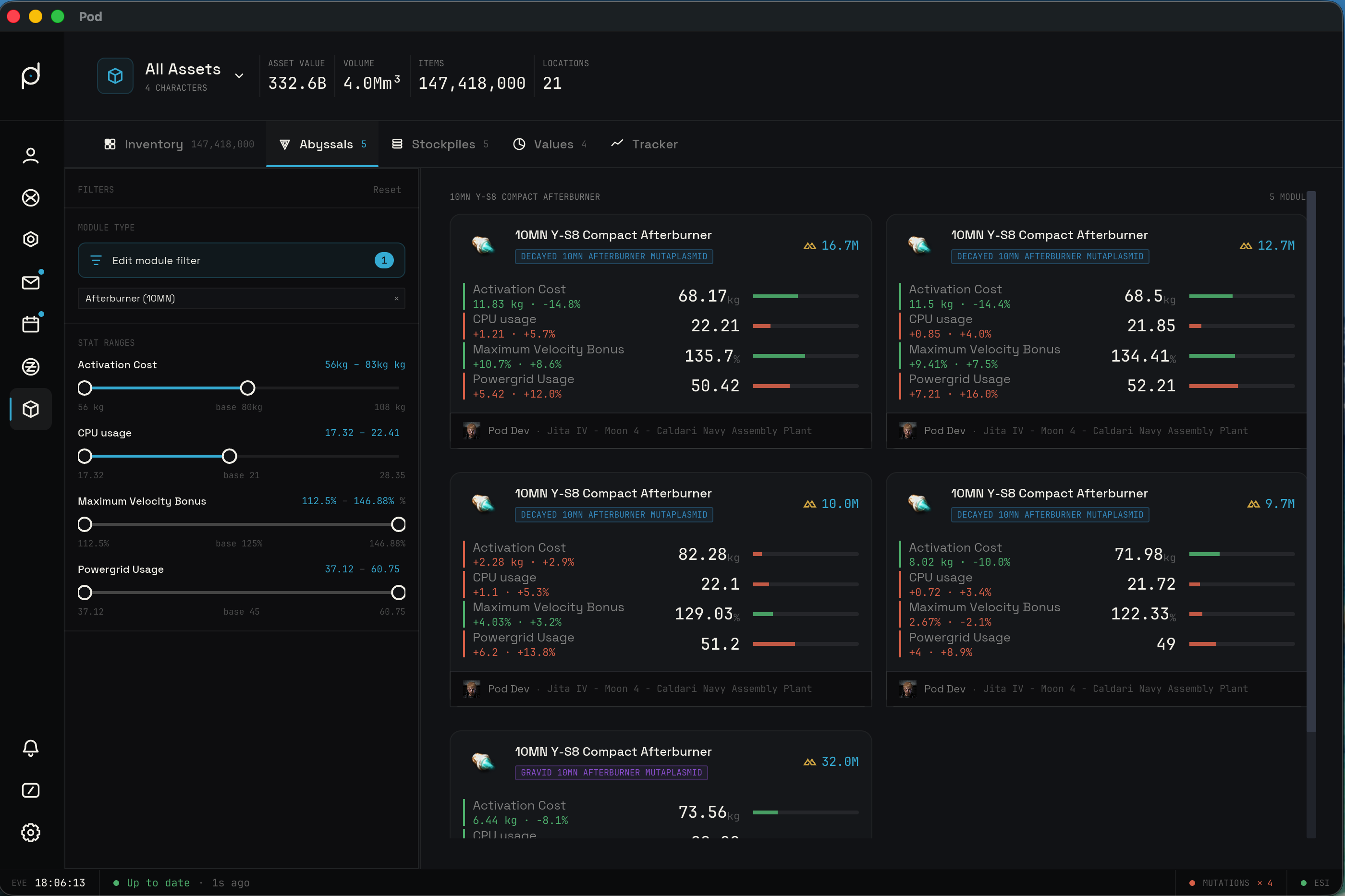
Task: Click the All Assets cube icon in header
Action: (x=115, y=75)
